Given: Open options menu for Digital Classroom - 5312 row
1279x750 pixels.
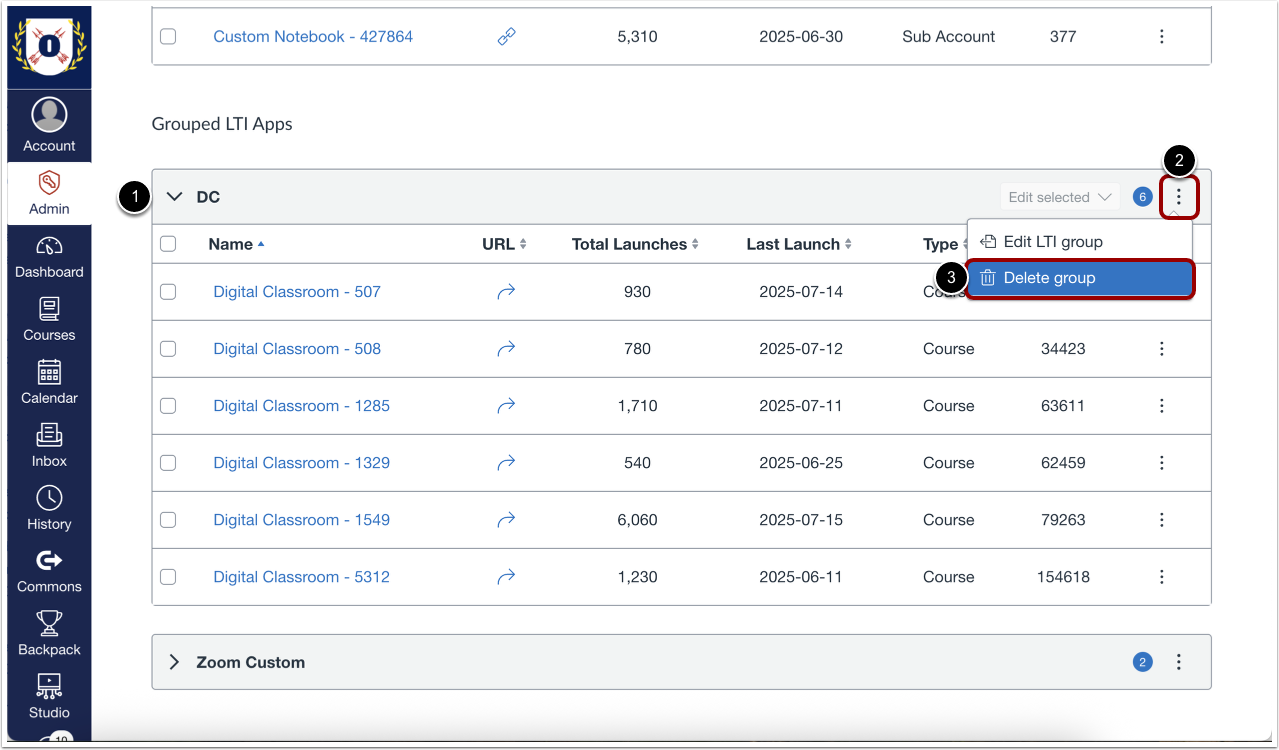Looking at the screenshot, I should coord(1161,577).
